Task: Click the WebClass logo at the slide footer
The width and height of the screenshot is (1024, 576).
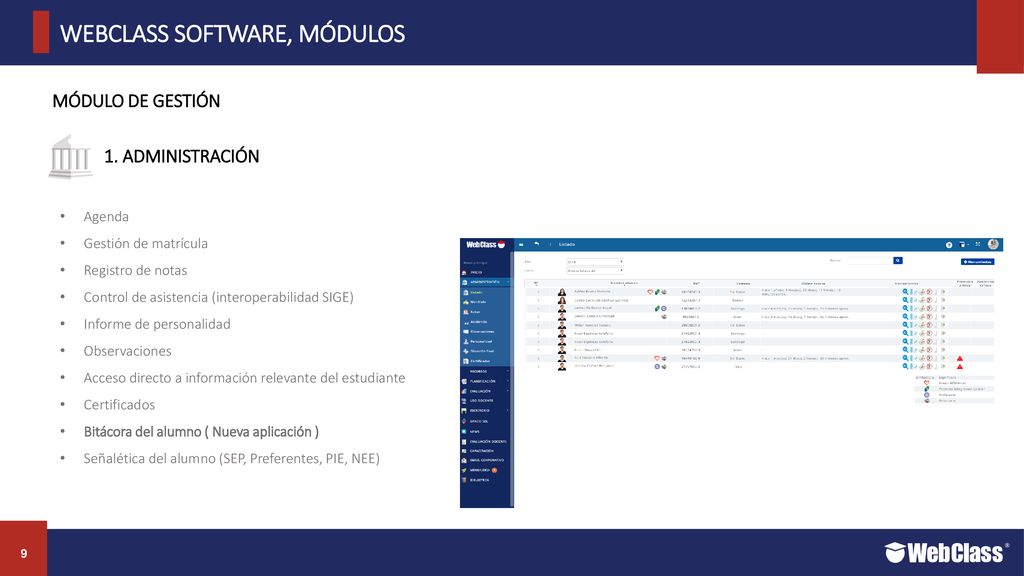Action: (947, 552)
